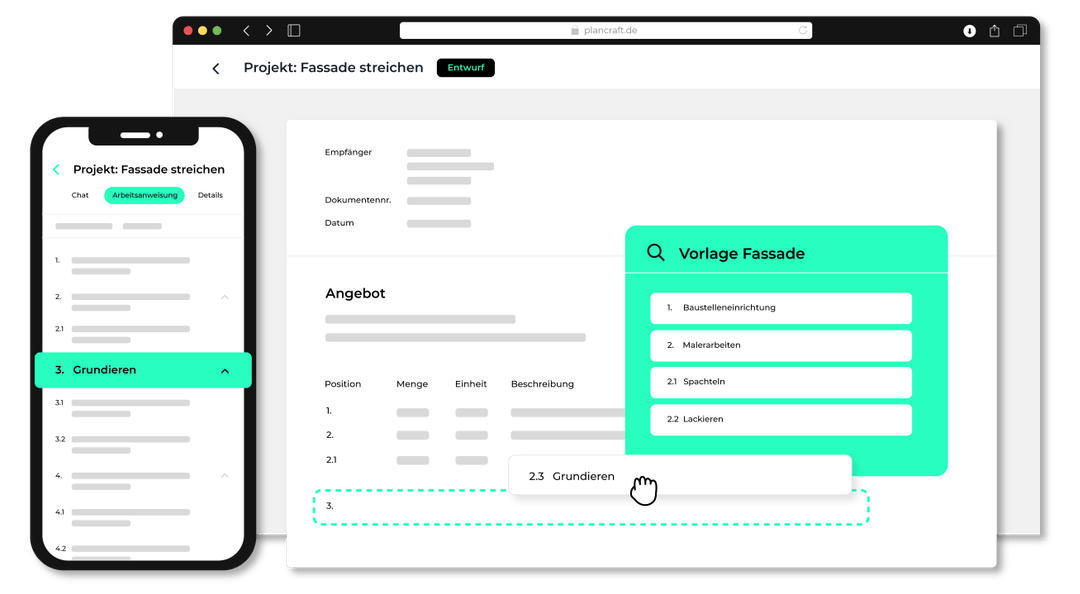Open the Details tab on phone

(210, 195)
